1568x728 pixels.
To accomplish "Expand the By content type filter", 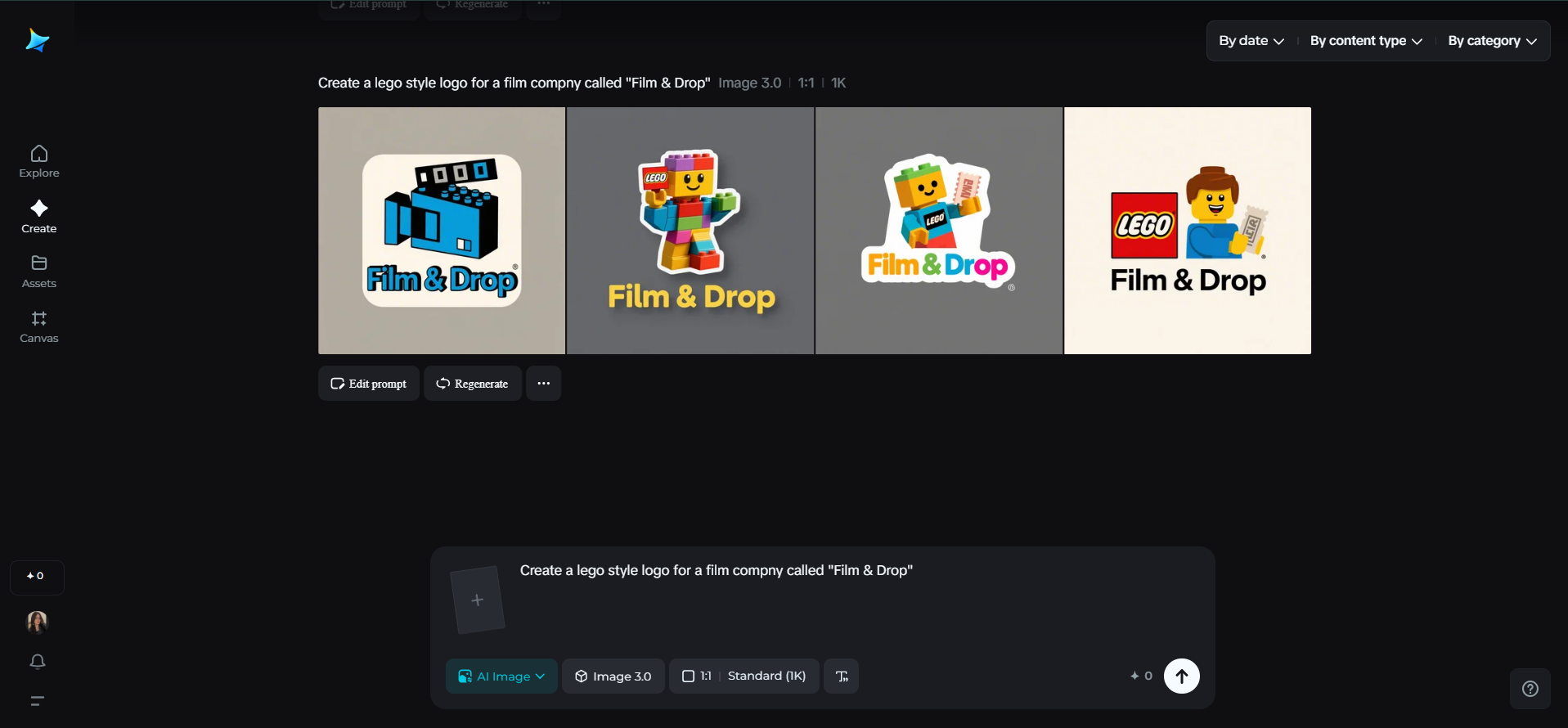I will (1366, 41).
